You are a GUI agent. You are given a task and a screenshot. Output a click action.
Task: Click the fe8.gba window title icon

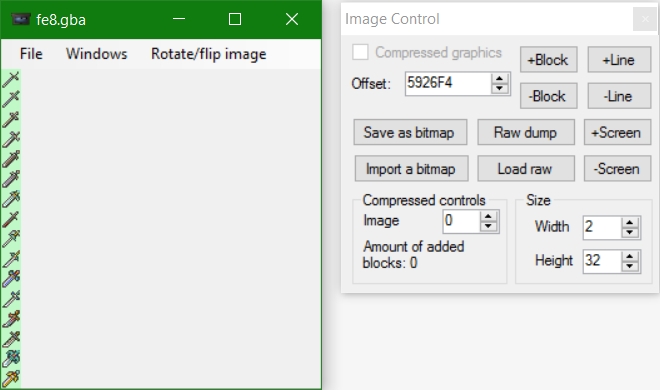click(x=21, y=19)
